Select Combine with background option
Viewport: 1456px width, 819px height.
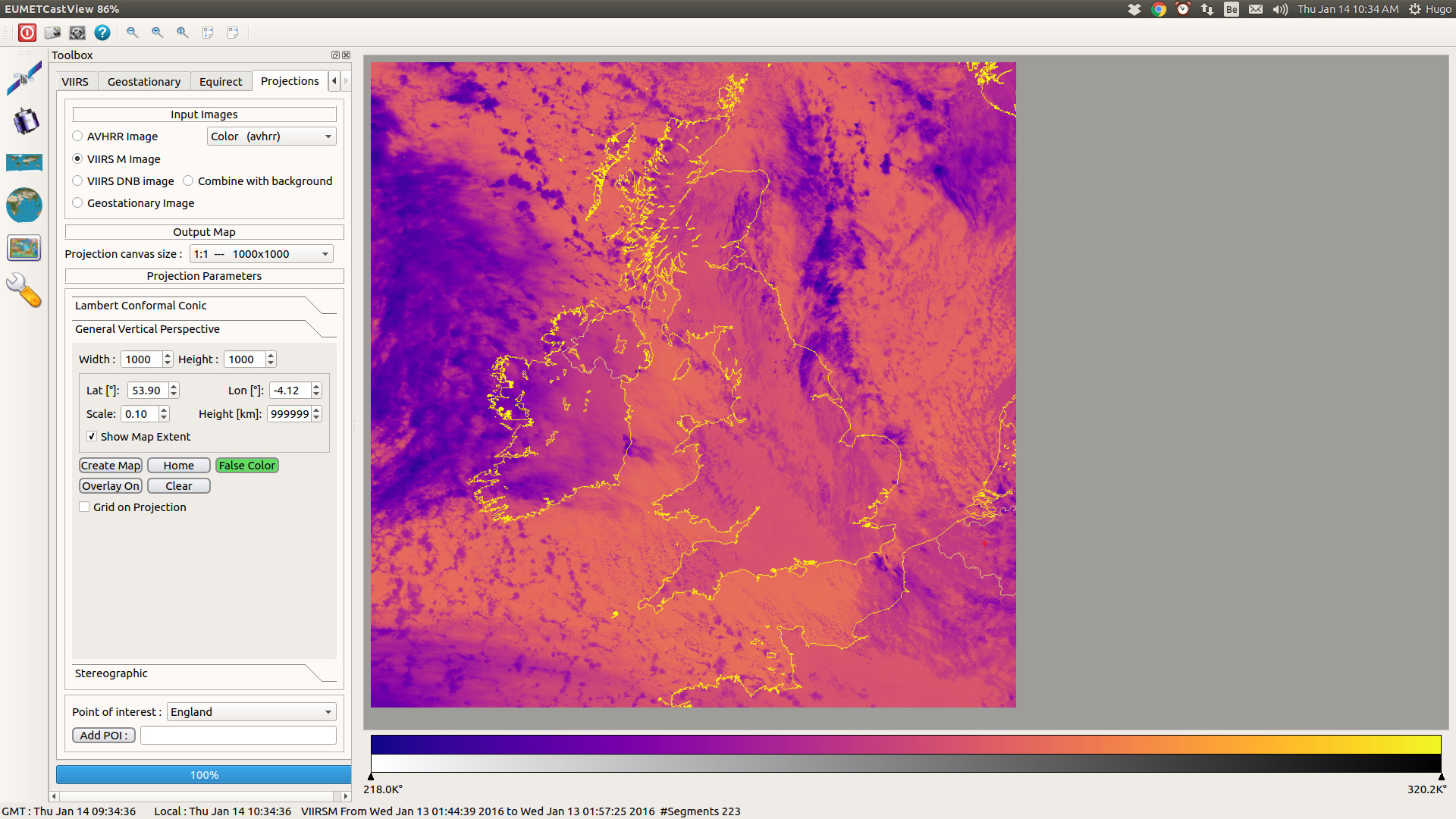point(188,180)
